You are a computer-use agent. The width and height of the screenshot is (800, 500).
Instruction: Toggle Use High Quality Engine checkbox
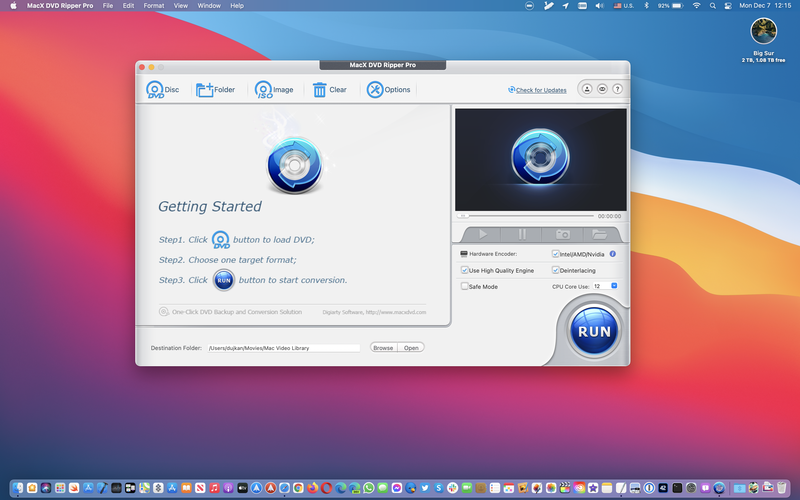(464, 270)
